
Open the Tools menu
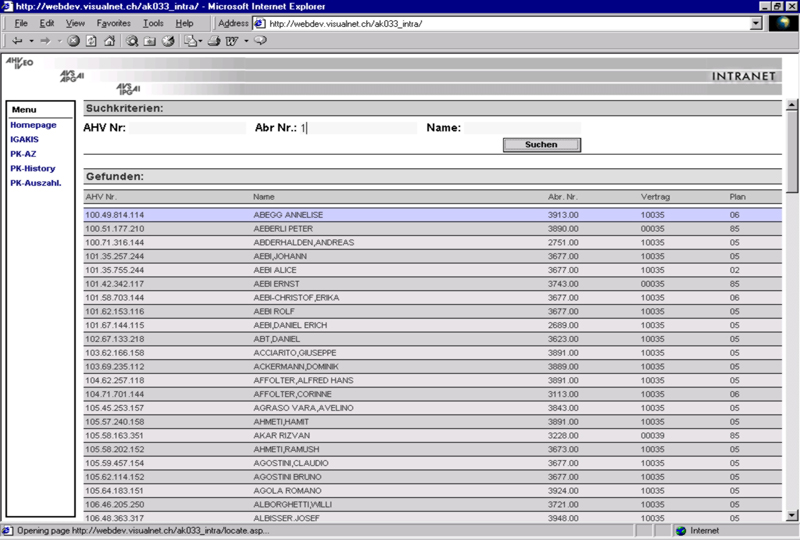point(153,23)
